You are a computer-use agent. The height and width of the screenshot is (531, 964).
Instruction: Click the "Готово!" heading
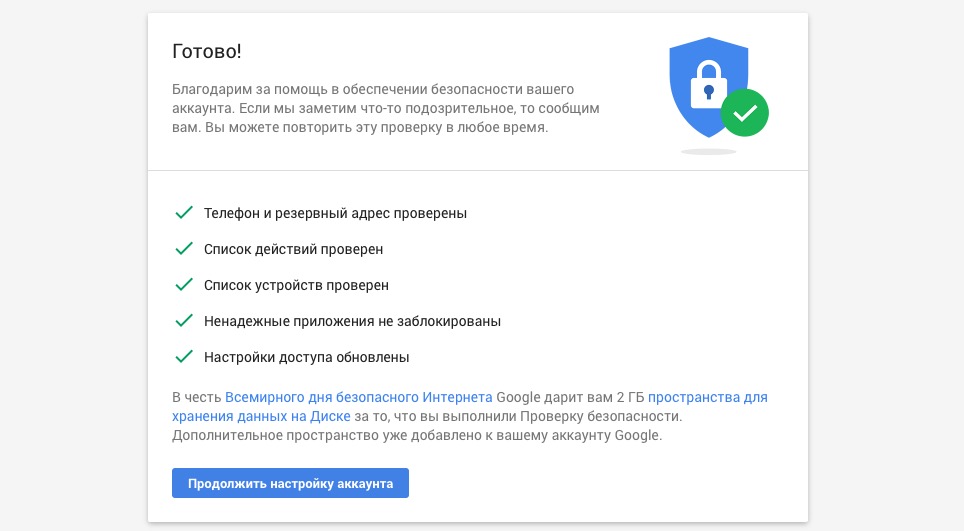coord(207,51)
